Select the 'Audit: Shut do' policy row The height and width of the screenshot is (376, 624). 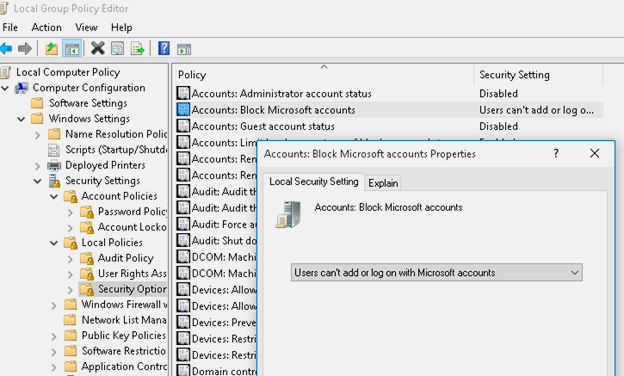pyautogui.click(x=216, y=241)
